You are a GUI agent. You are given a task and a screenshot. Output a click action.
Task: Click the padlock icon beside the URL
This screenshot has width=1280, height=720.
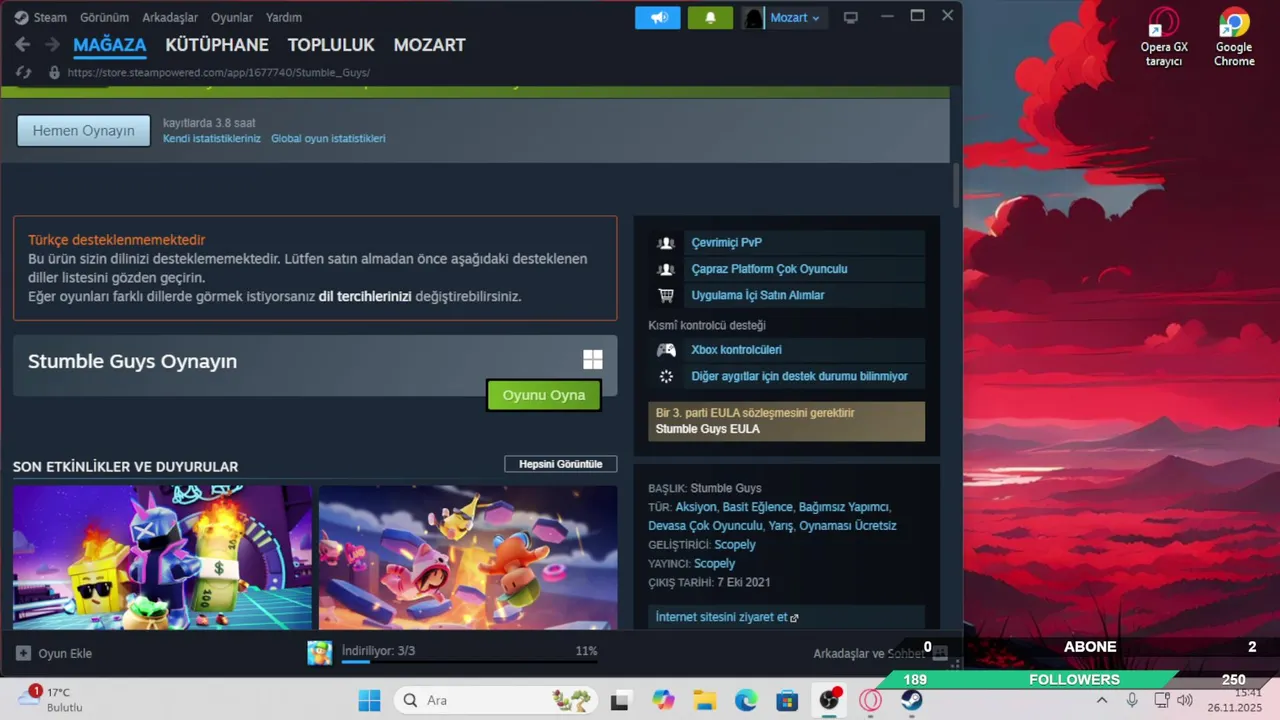53,72
